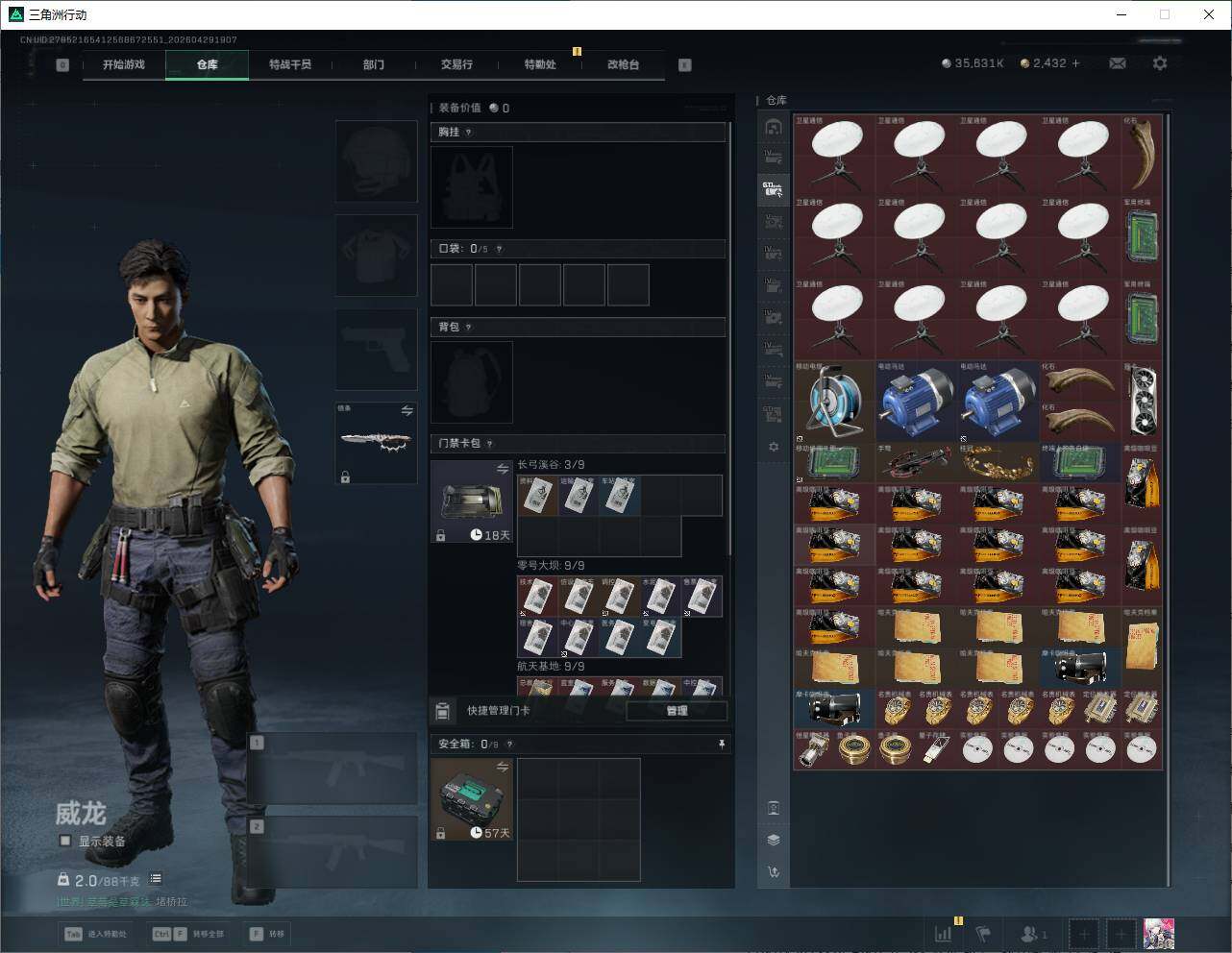Viewport: 1232px width, 953px height.
Task: Click the 航天基地 9/9 keycard label
Action: click(x=551, y=667)
